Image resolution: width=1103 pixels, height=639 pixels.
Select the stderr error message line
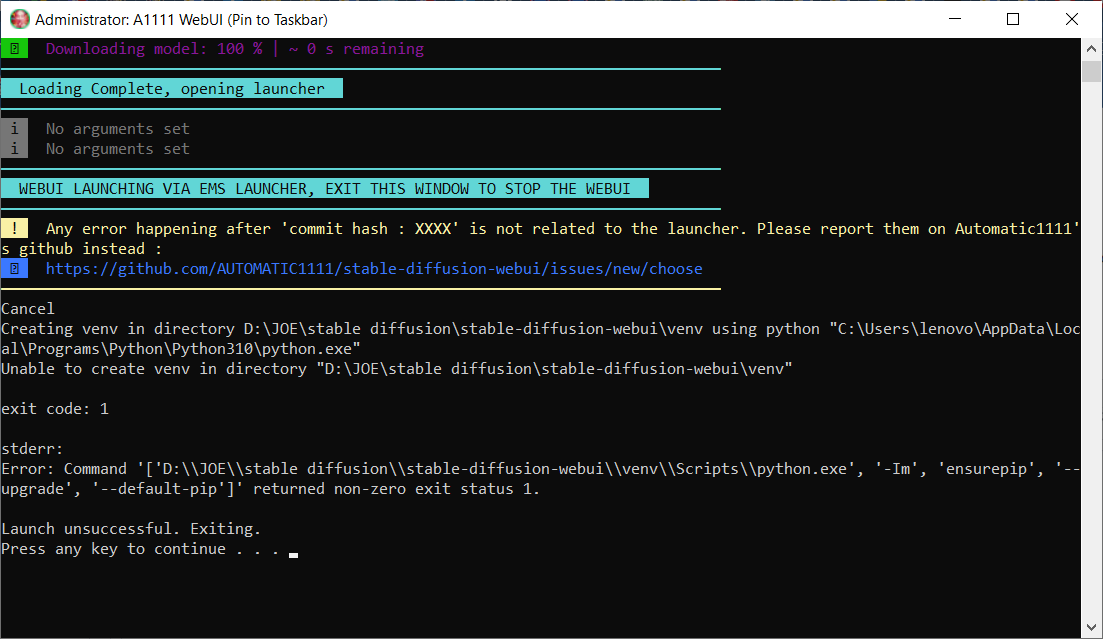tap(400, 468)
